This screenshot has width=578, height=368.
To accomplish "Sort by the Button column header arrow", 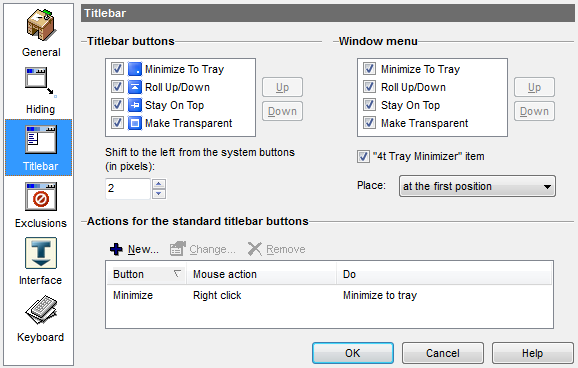I will (x=177, y=274).
